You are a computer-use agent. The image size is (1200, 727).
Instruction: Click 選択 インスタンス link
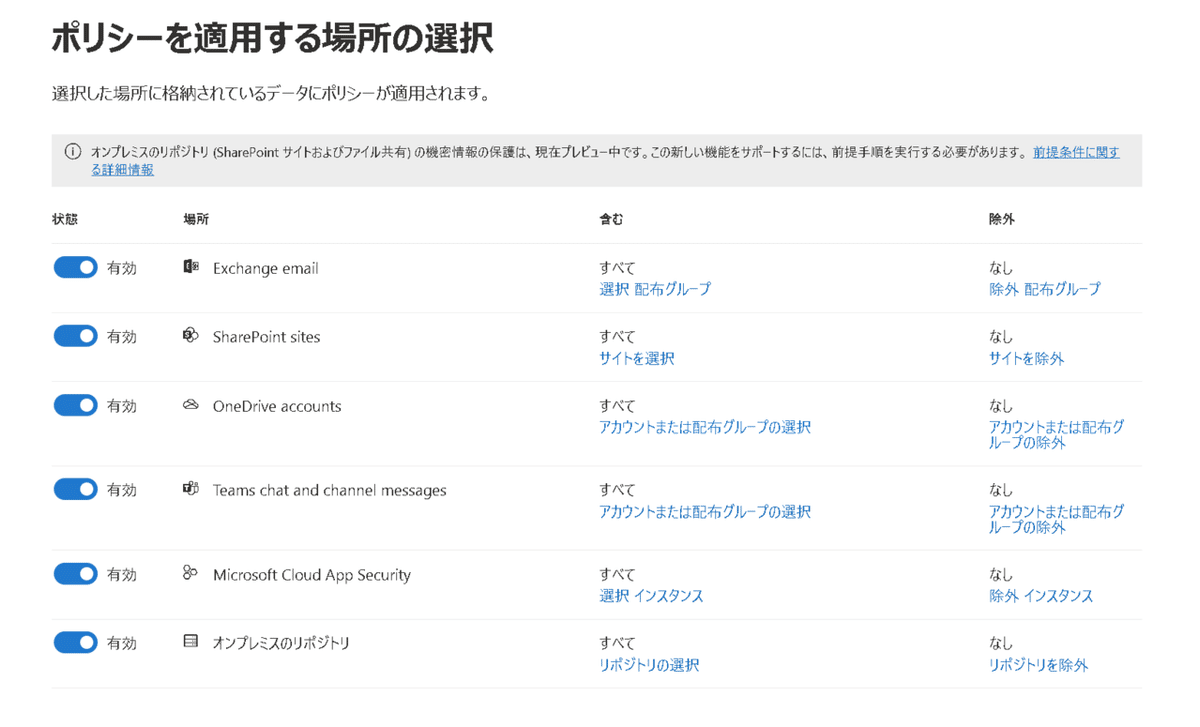point(651,595)
